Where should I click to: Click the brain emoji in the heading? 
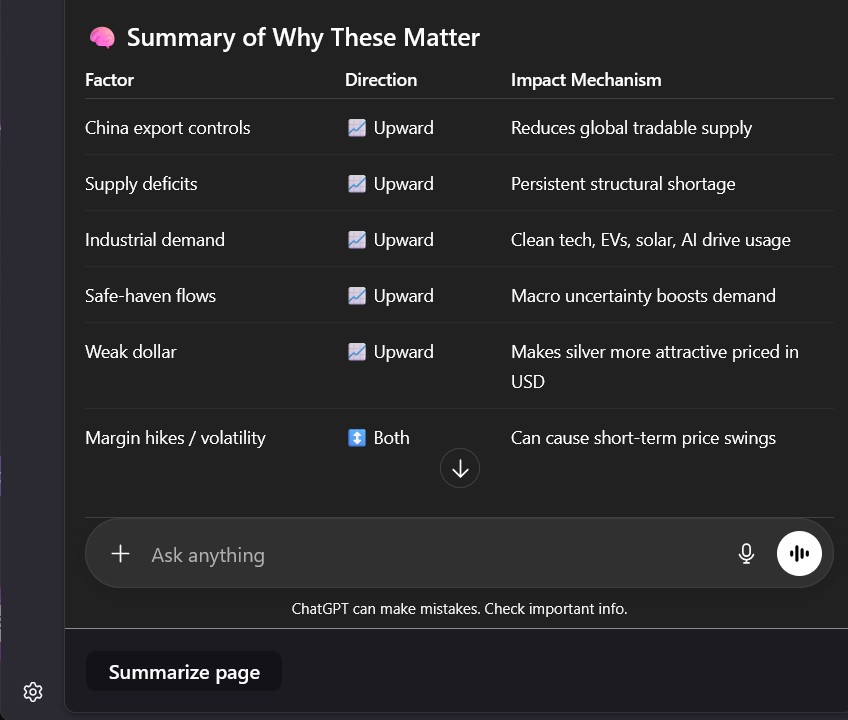pyautogui.click(x=102, y=38)
